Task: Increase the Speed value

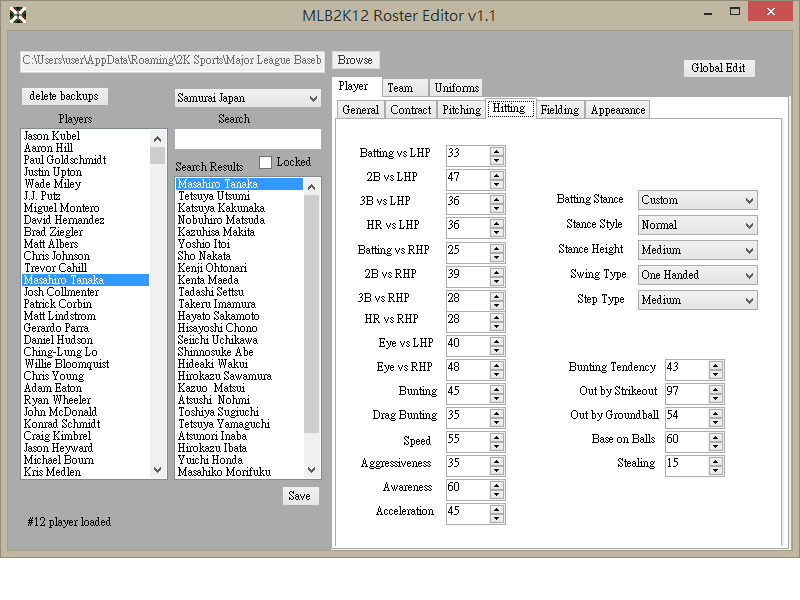Action: pos(496,437)
